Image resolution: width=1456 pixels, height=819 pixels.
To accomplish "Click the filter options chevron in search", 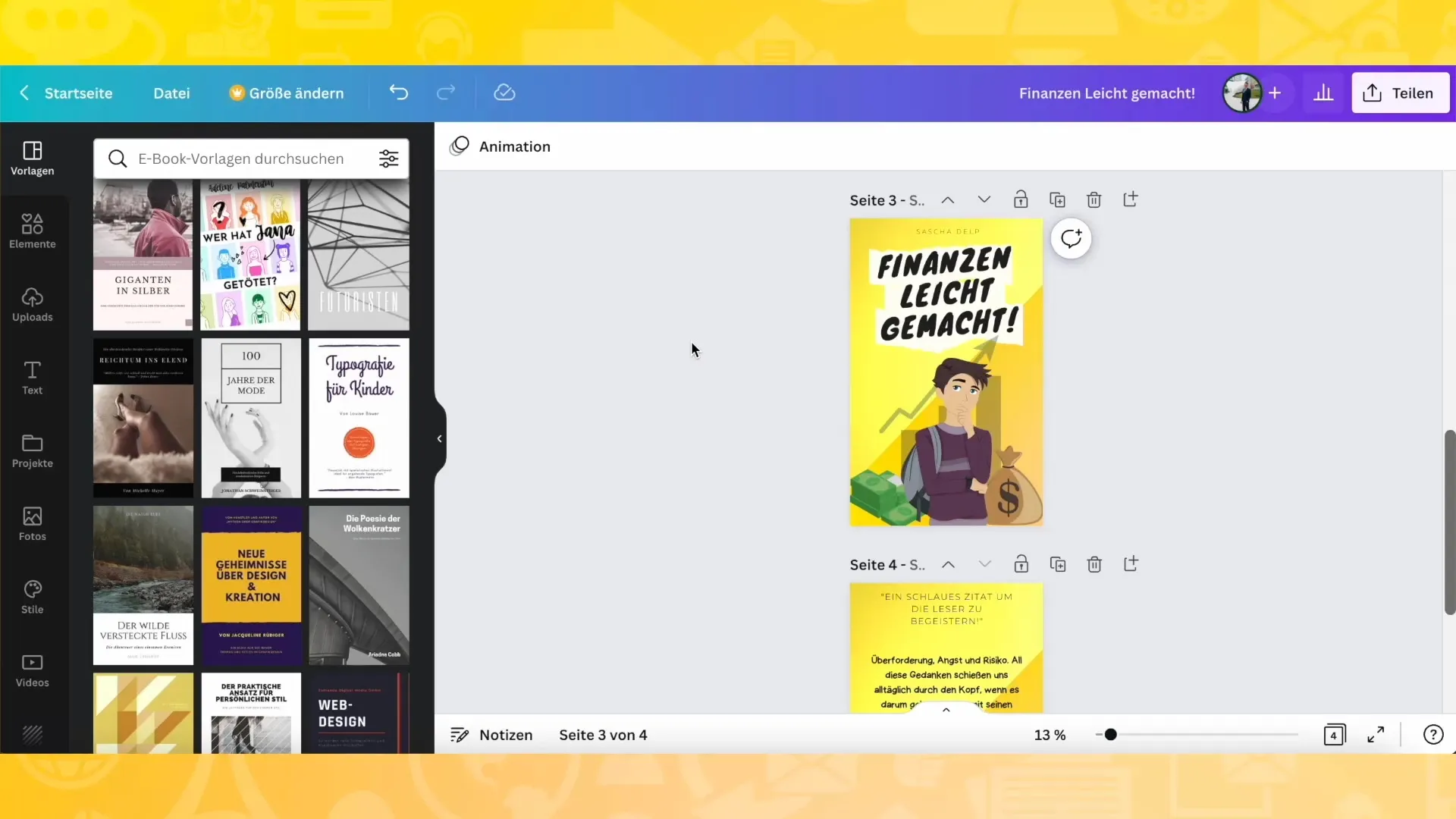I will pyautogui.click(x=388, y=158).
